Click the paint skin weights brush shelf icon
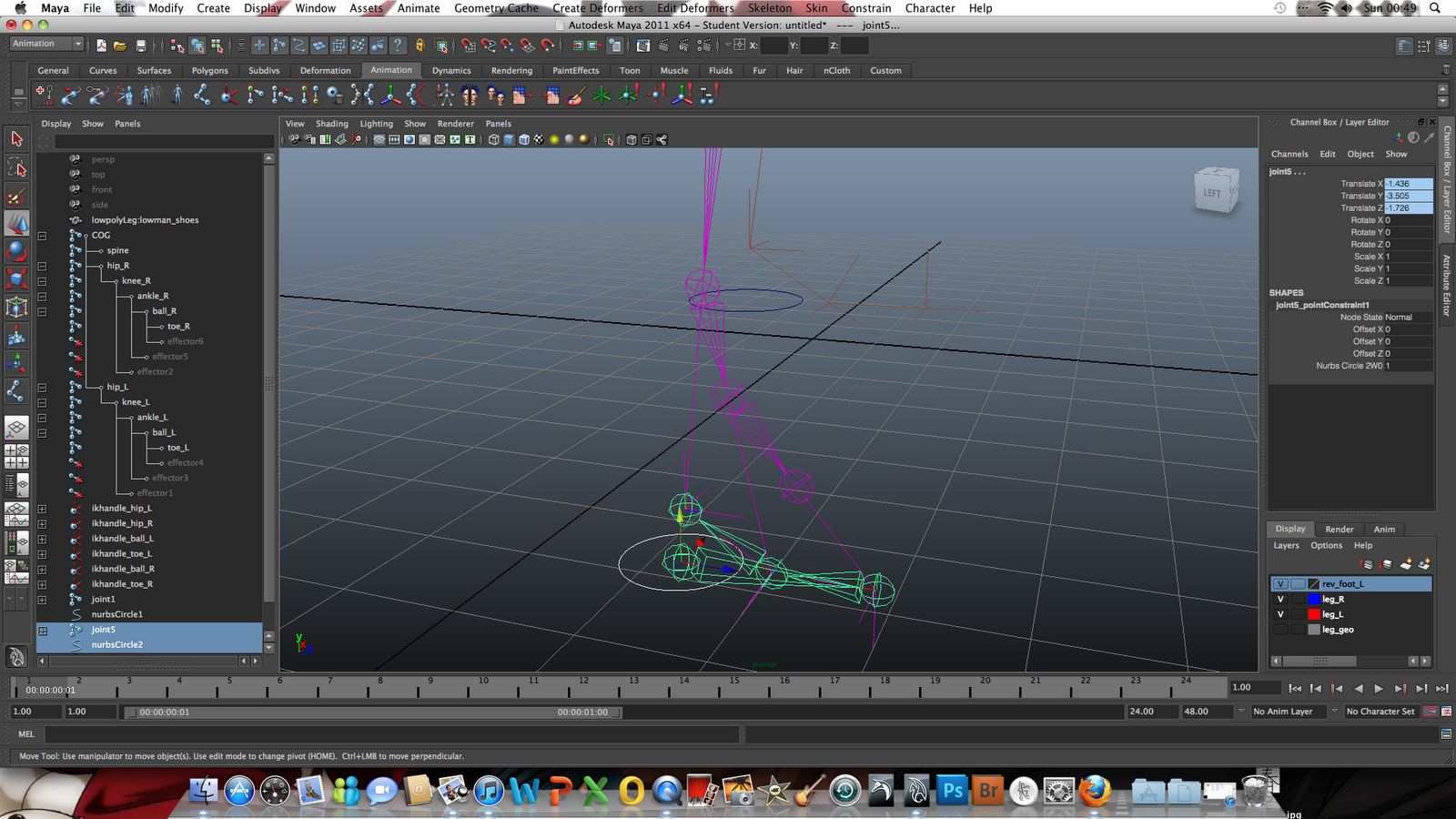Viewport: 1456px width, 819px height. (575, 94)
